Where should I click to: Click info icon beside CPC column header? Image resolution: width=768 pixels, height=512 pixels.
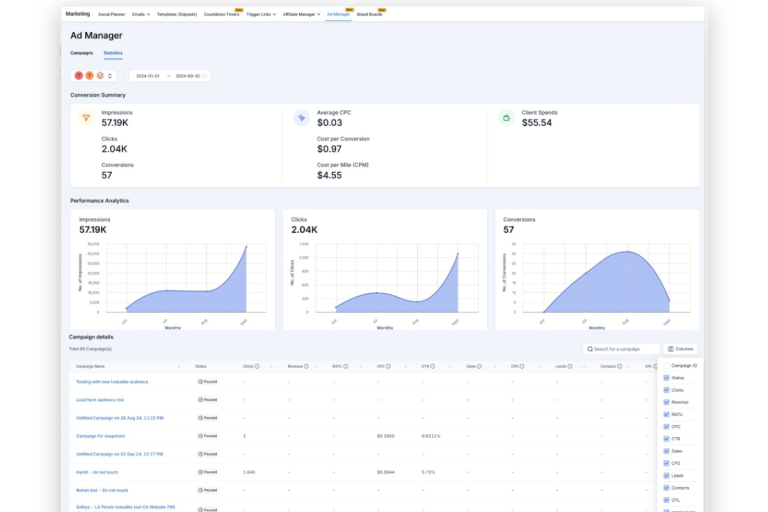point(390,366)
